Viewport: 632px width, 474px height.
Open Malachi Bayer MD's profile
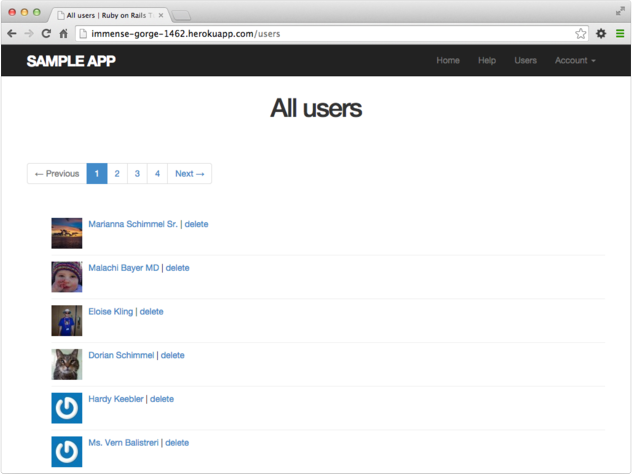coord(123,268)
